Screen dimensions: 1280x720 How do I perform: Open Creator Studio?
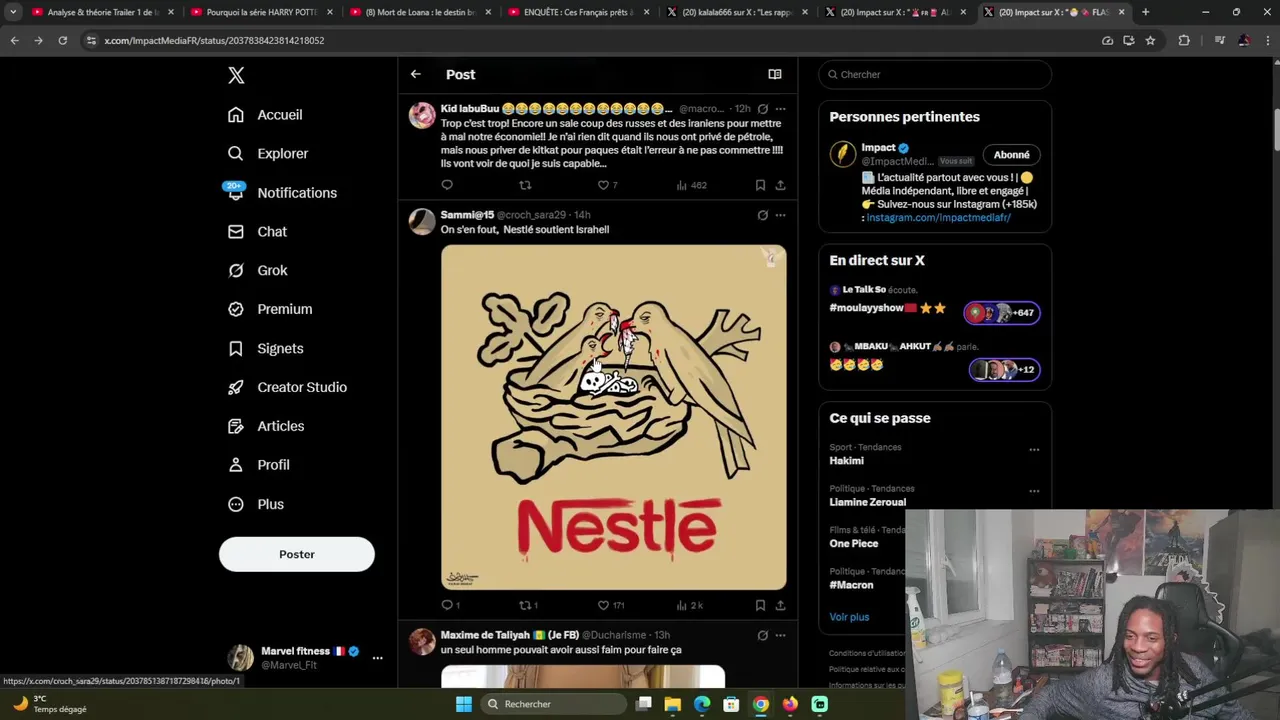287,388
